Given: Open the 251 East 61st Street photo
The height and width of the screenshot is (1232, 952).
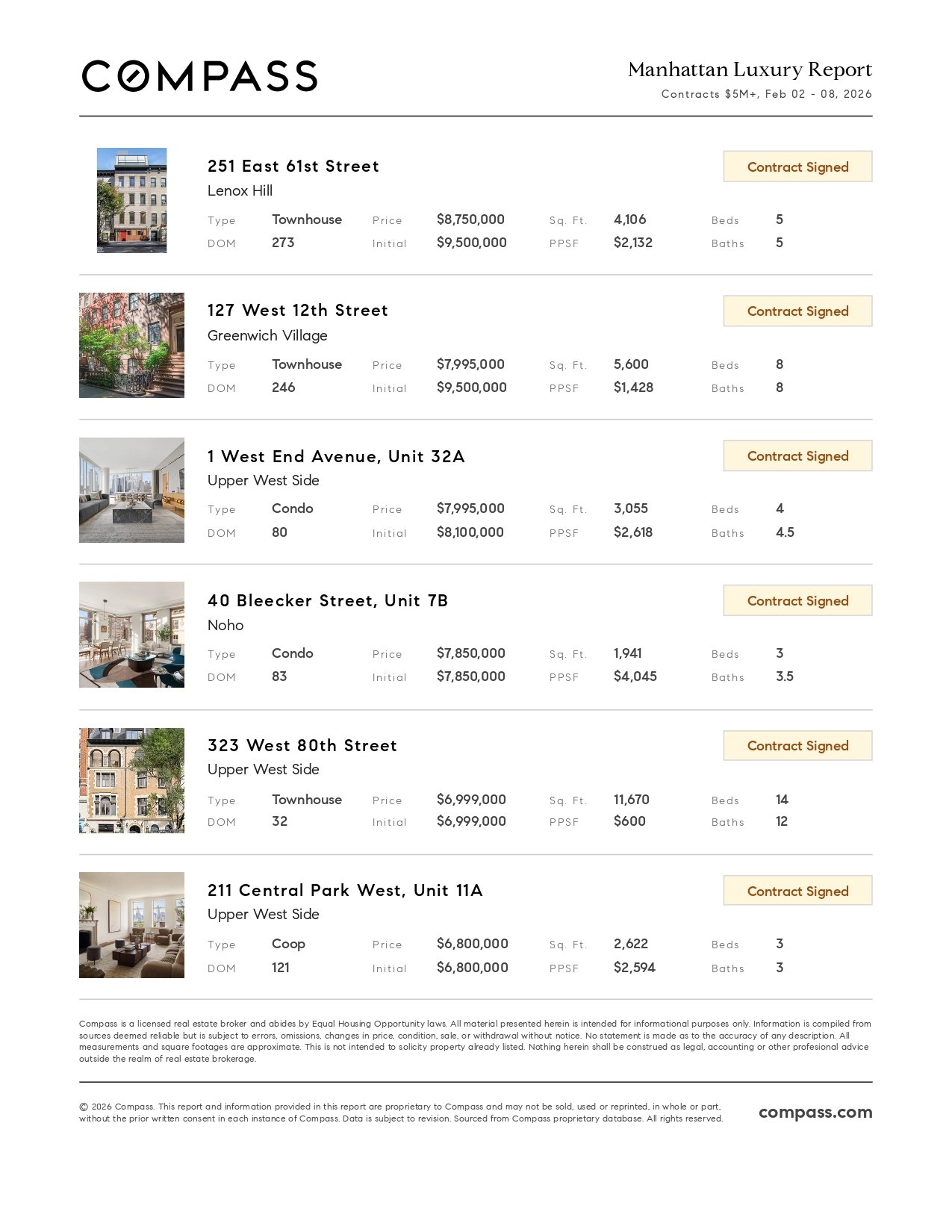Looking at the screenshot, I should click(x=131, y=200).
